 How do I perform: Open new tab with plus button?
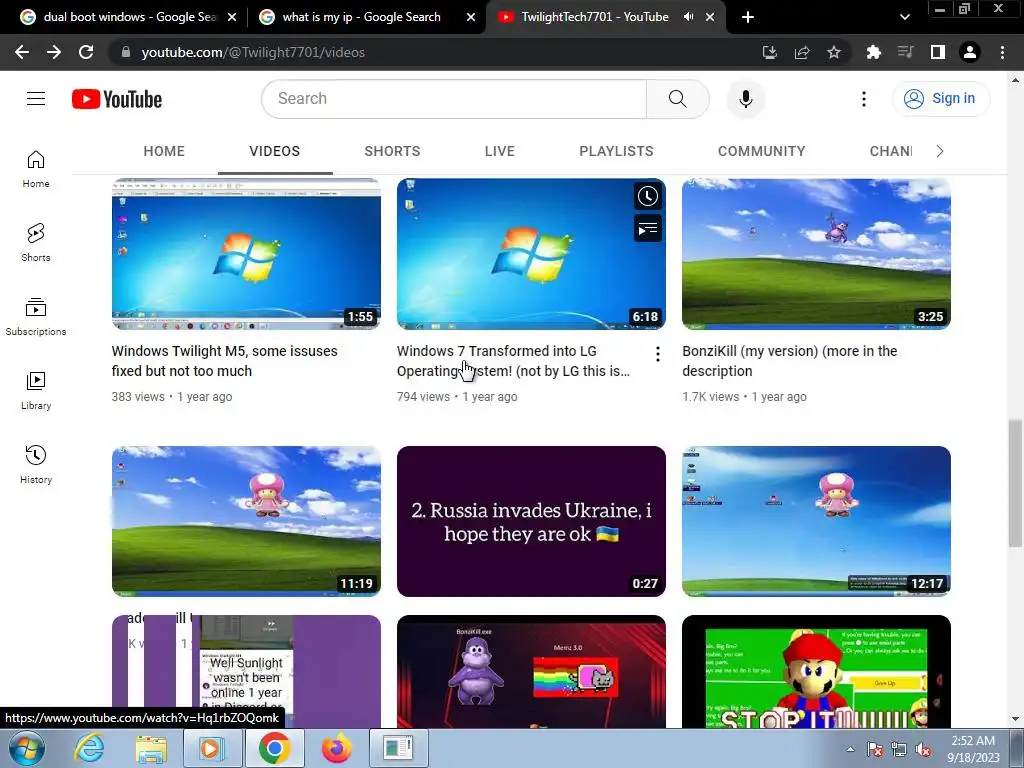pos(748,17)
